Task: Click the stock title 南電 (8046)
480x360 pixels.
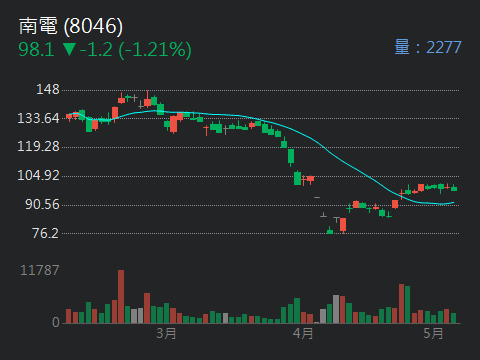Action: click(71, 26)
